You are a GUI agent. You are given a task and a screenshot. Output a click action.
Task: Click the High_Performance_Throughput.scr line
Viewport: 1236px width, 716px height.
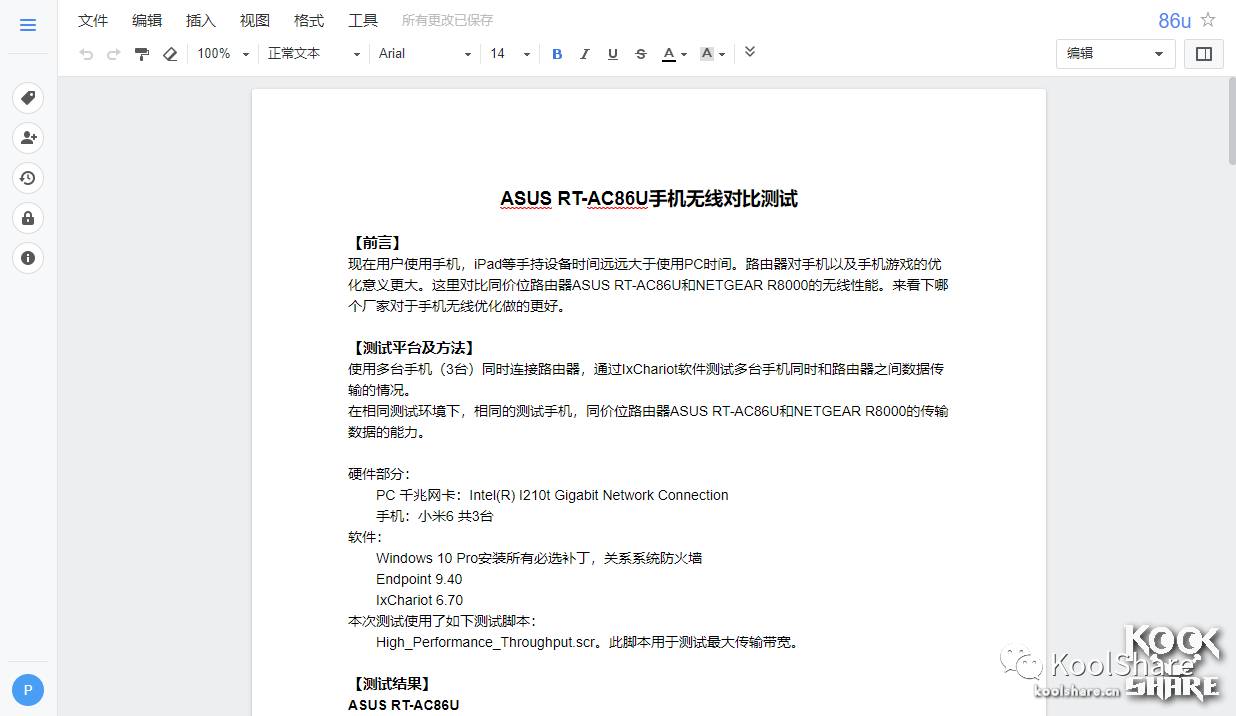pyautogui.click(x=588, y=642)
